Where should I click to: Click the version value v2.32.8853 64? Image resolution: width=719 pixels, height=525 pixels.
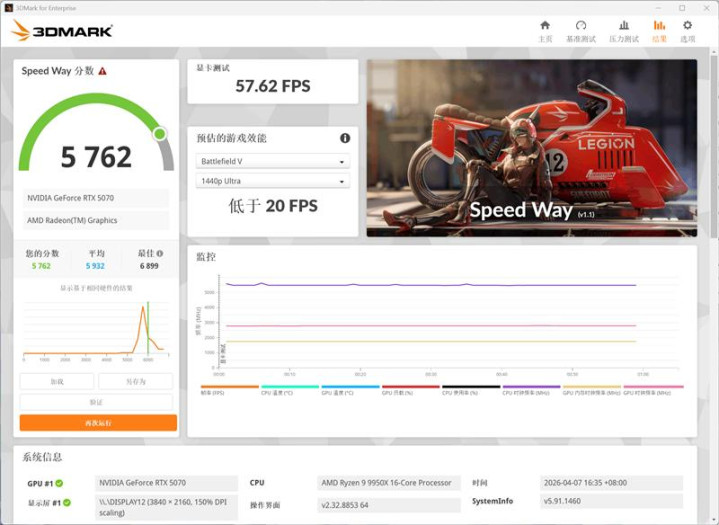pyautogui.click(x=389, y=505)
